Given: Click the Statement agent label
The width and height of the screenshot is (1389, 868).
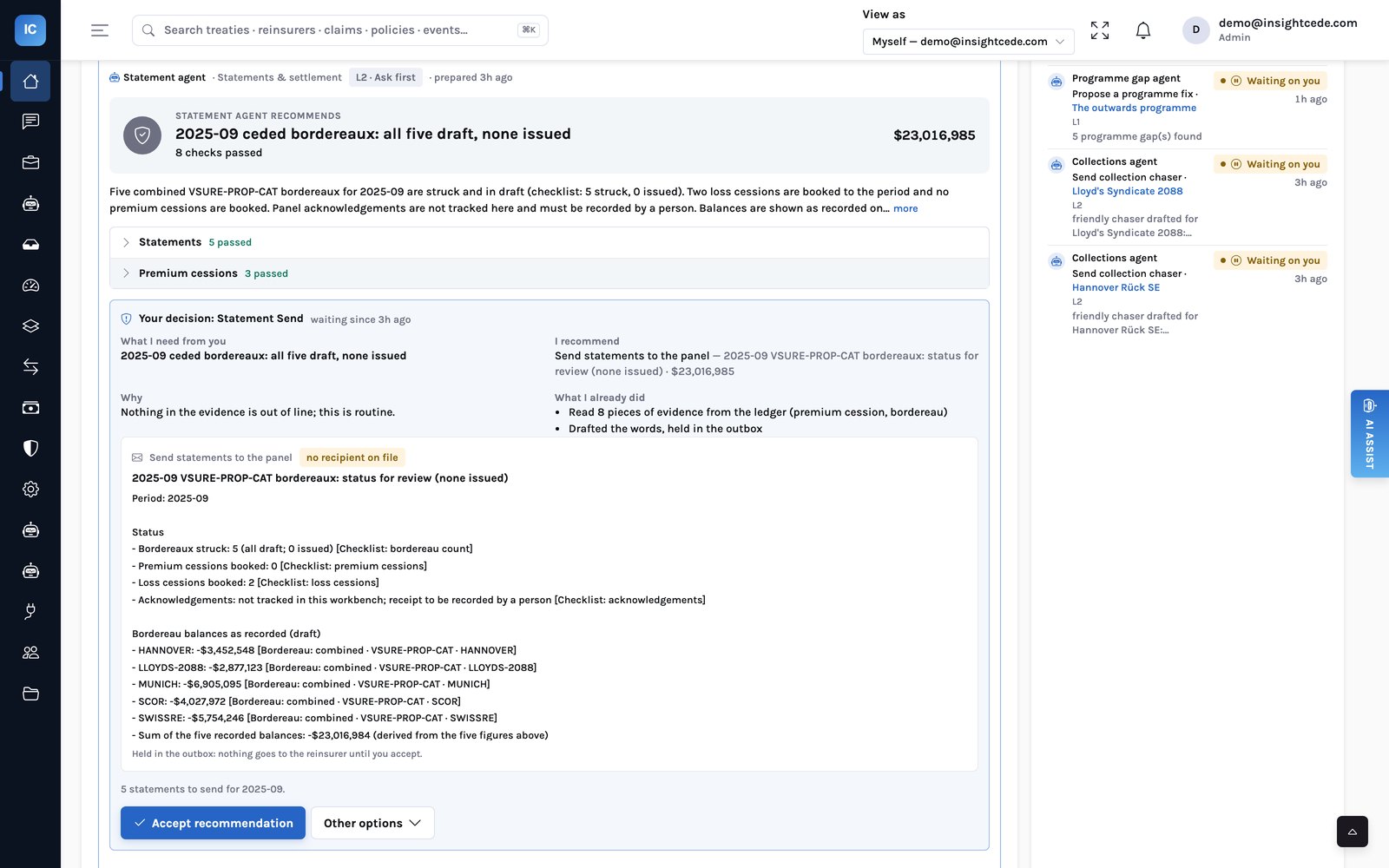Looking at the screenshot, I should point(164,77).
